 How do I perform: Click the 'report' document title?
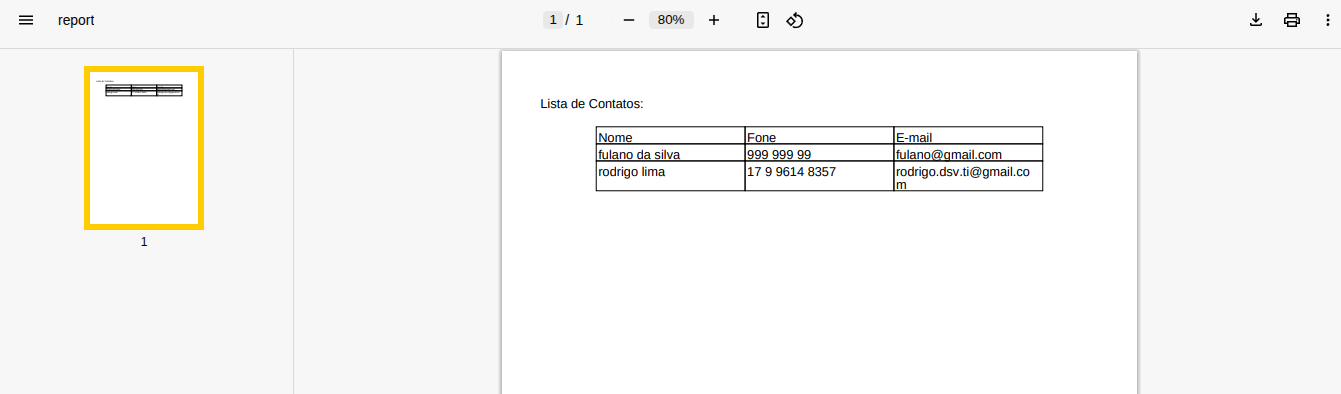pyautogui.click(x=76, y=20)
